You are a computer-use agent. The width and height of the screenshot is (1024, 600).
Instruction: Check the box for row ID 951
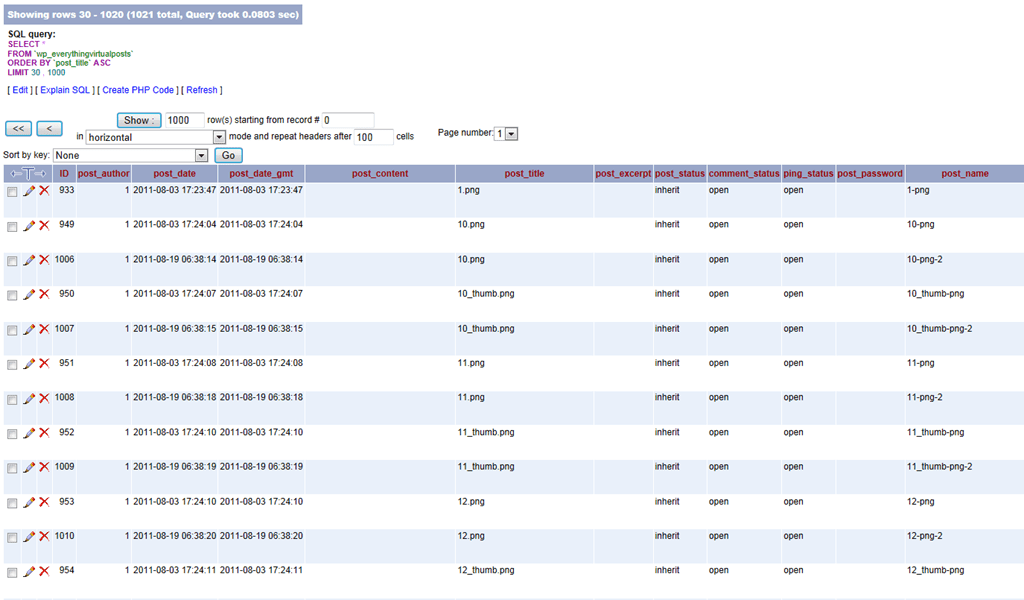[12, 365]
